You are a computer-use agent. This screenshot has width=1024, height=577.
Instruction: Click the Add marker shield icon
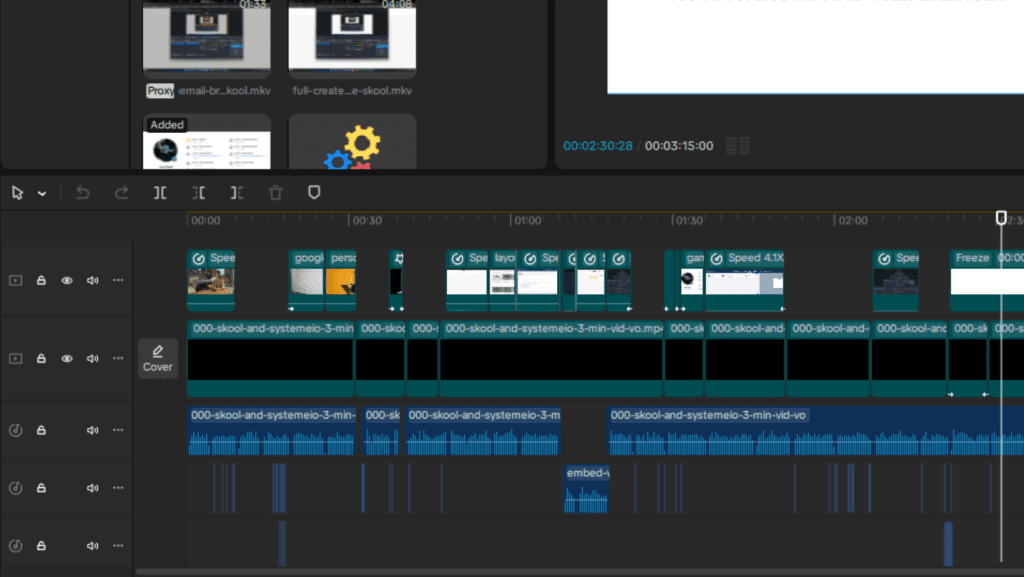(x=314, y=193)
